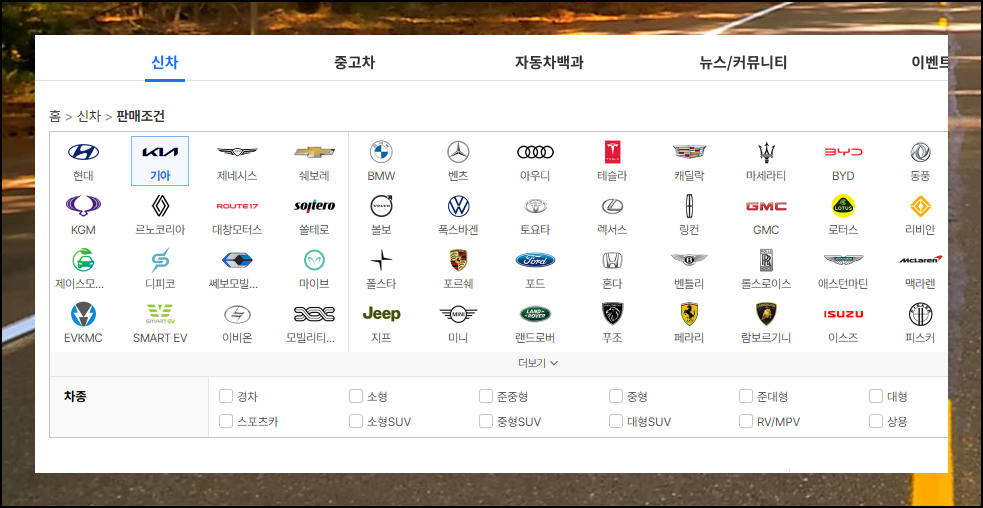
Task: Select the Porsche (포르쉐) crest logo
Action: [458, 260]
